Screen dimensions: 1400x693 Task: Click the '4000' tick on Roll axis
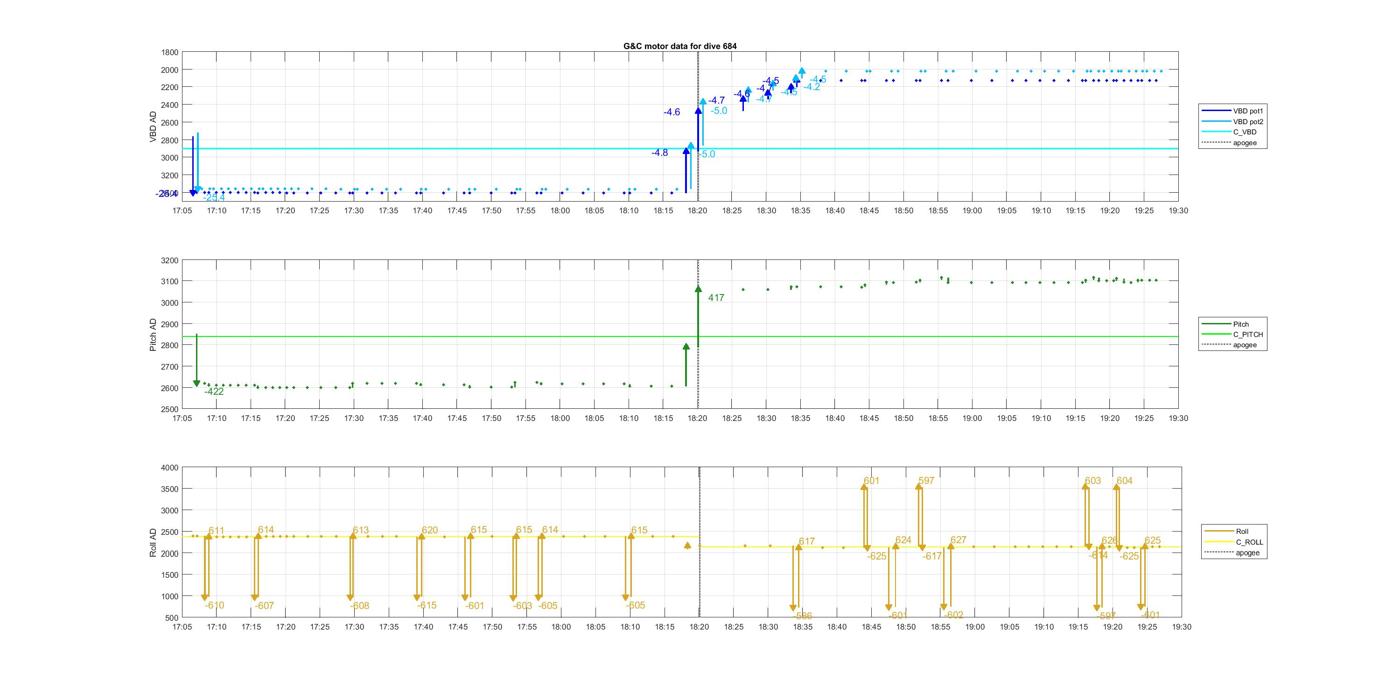[169, 468]
